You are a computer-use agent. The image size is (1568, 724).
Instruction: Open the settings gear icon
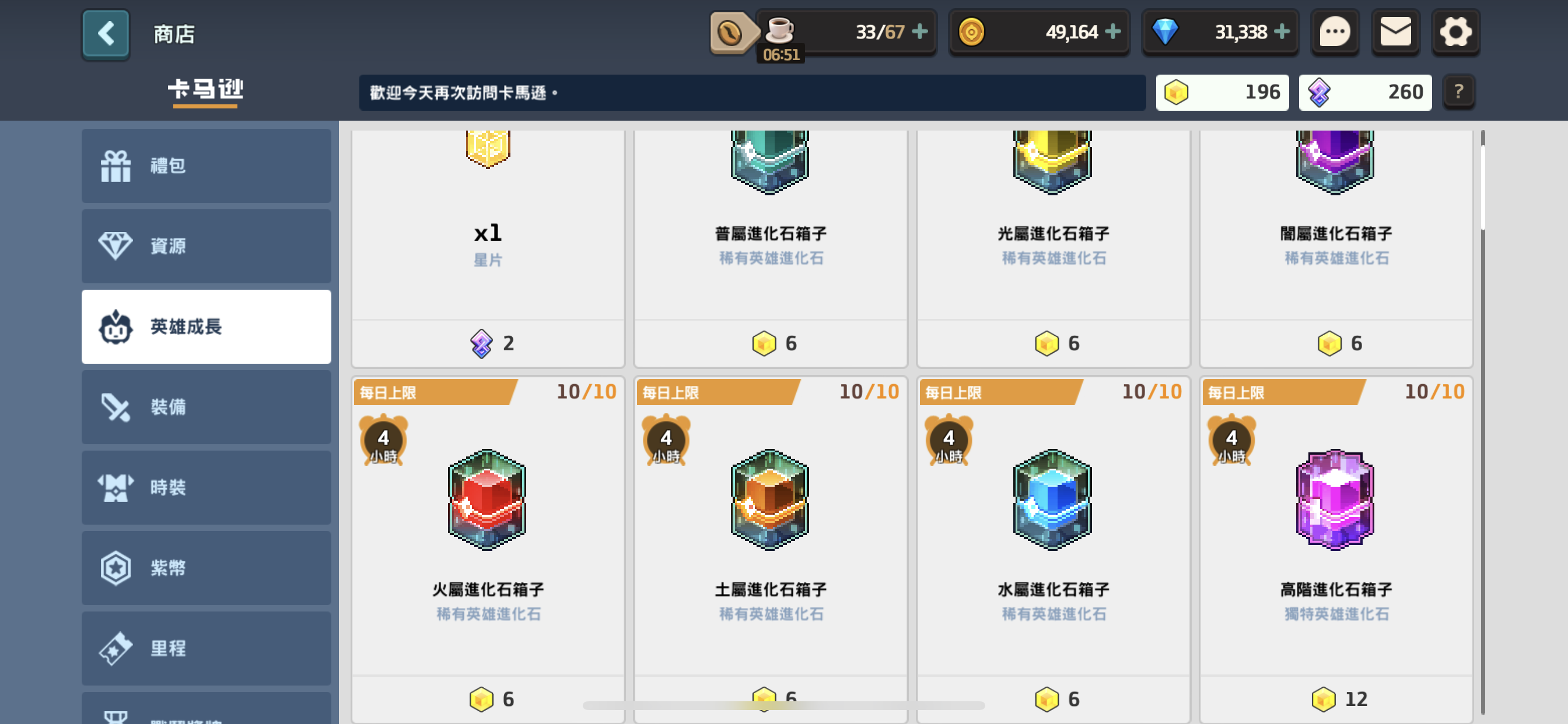pyautogui.click(x=1455, y=31)
